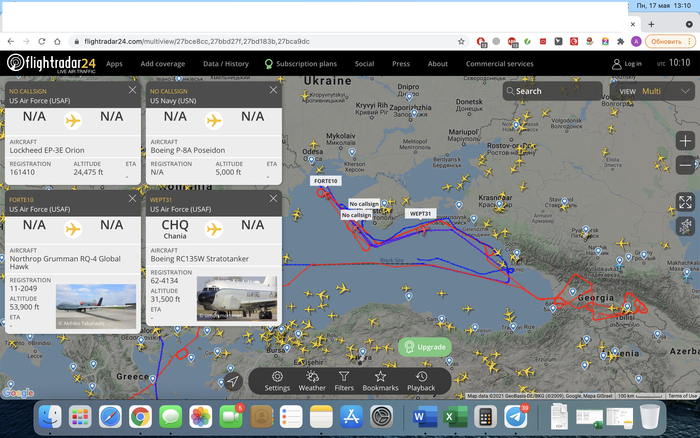The width and height of the screenshot is (700, 438).
Task: Click the plane icon on the FORTE10 card
Action: 73,229
